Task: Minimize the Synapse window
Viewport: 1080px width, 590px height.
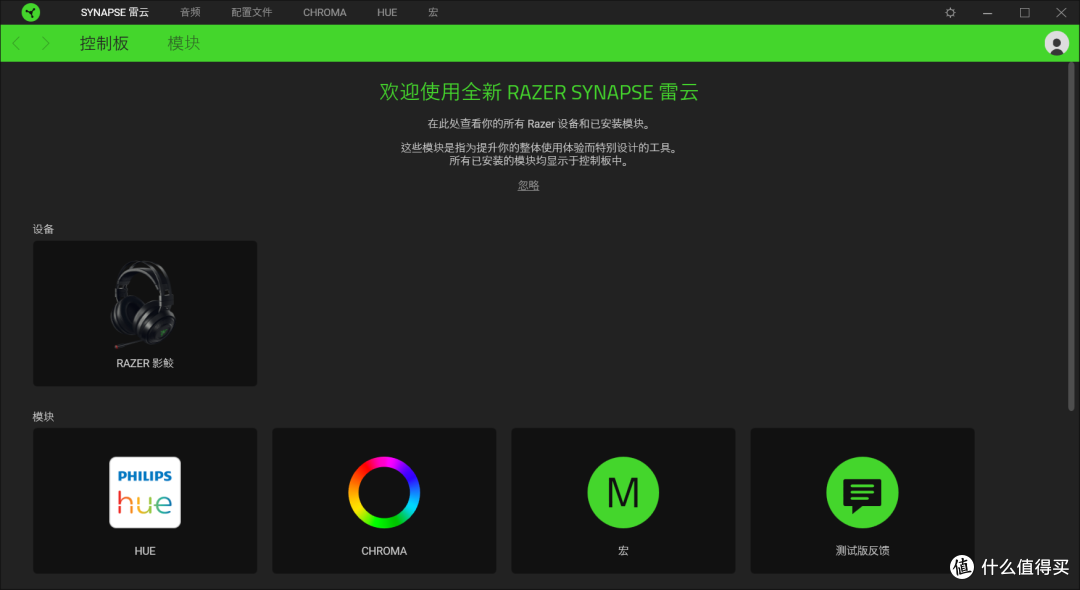Action: pos(987,12)
